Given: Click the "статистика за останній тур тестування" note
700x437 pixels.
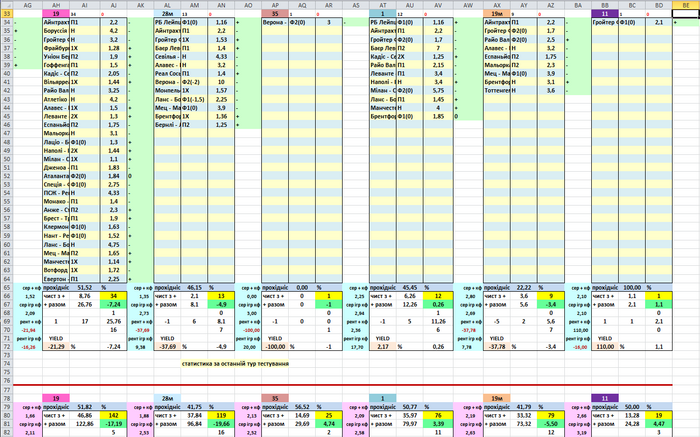Looking at the screenshot, I should pos(235,363).
